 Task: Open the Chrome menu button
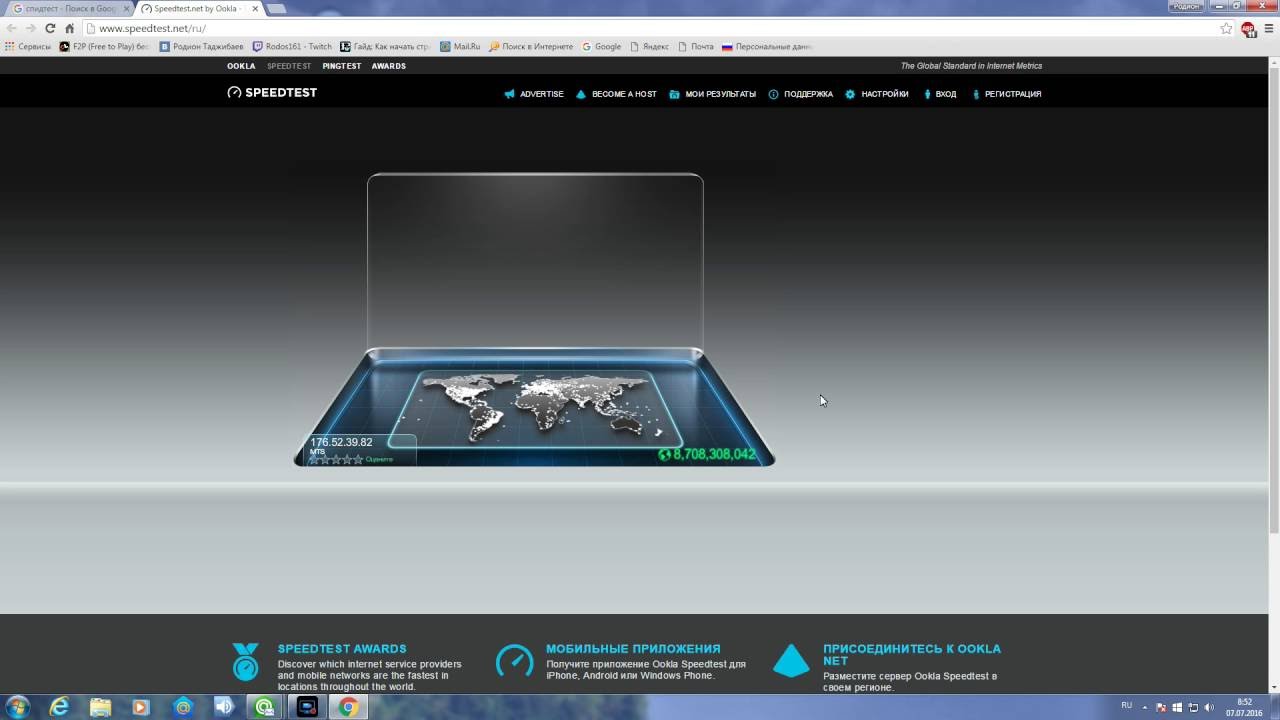click(x=1268, y=28)
